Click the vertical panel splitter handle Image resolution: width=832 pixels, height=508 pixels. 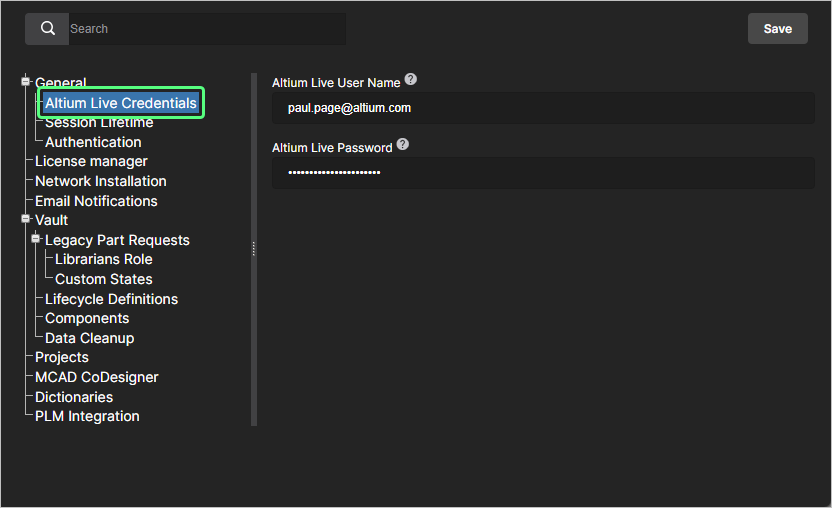pos(254,249)
